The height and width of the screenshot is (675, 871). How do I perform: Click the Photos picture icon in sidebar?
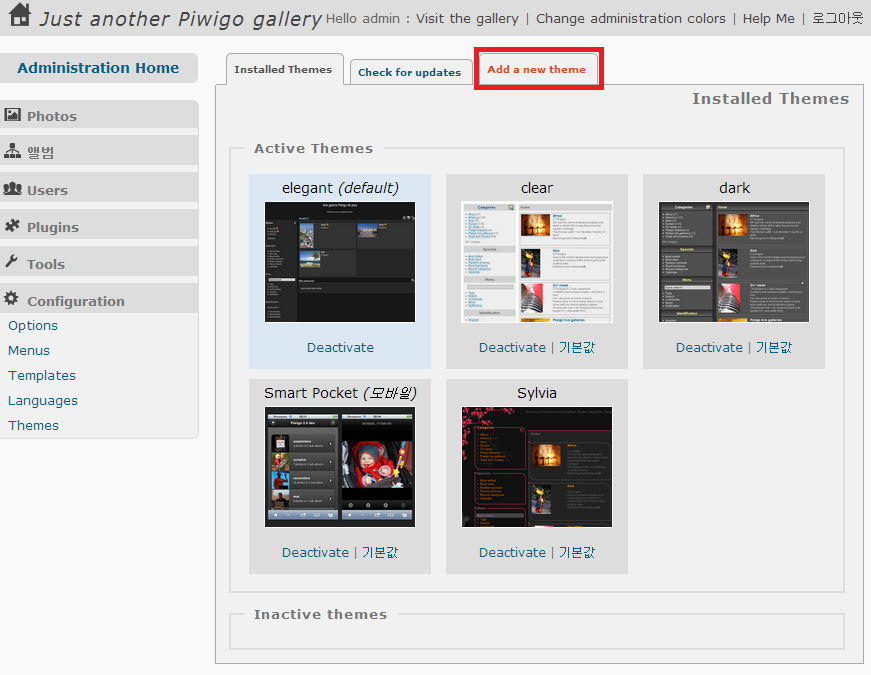(x=12, y=115)
